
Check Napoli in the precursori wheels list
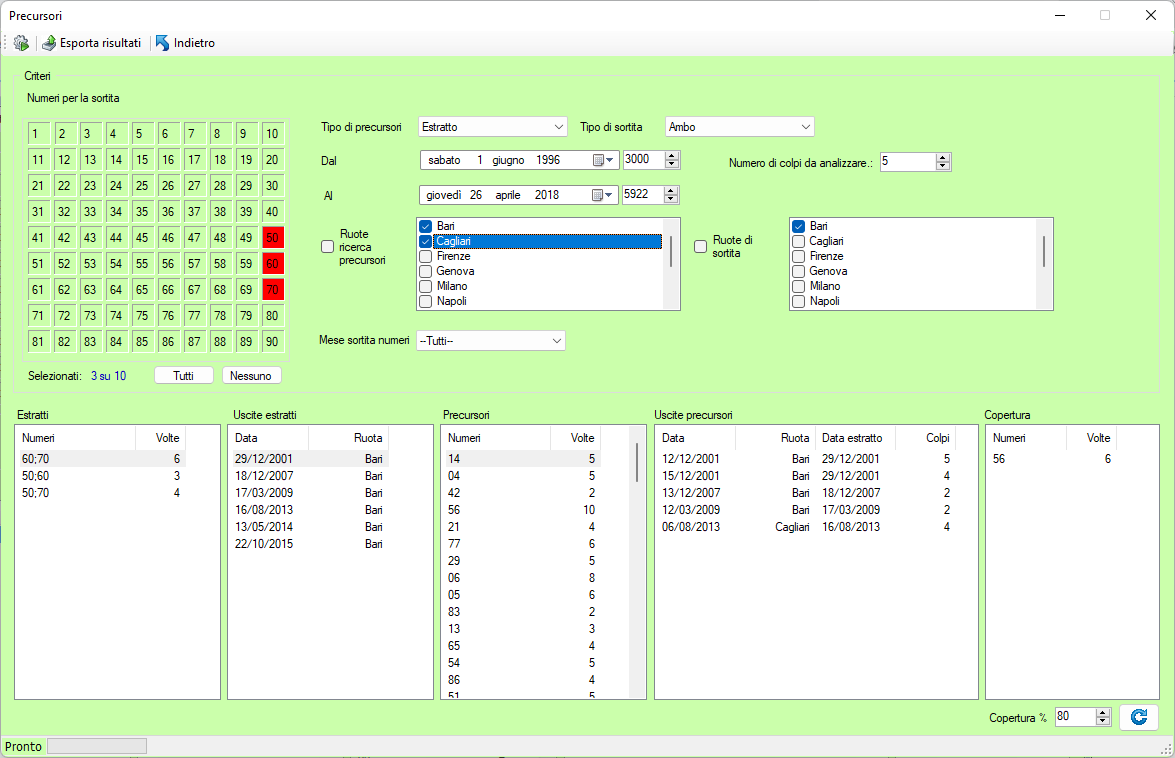pos(426,301)
